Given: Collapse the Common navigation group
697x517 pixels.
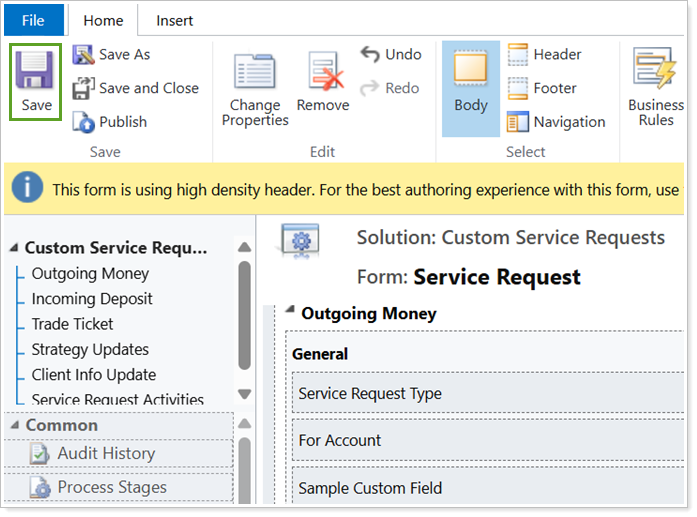Looking at the screenshot, I should click(14, 426).
